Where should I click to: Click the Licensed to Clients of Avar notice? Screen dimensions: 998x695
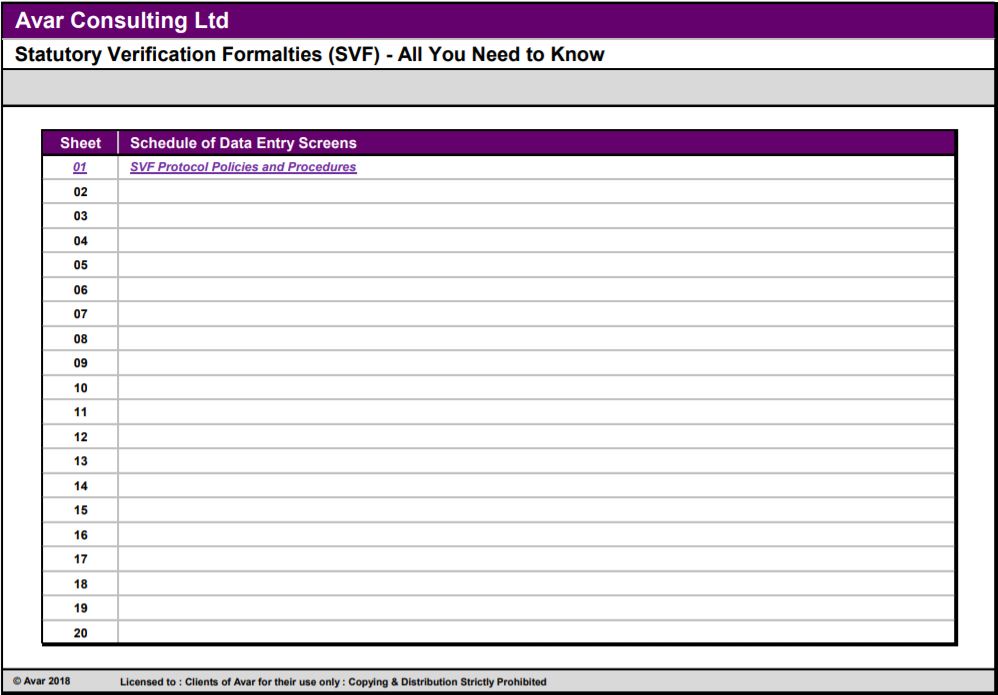pyautogui.click(x=333, y=682)
